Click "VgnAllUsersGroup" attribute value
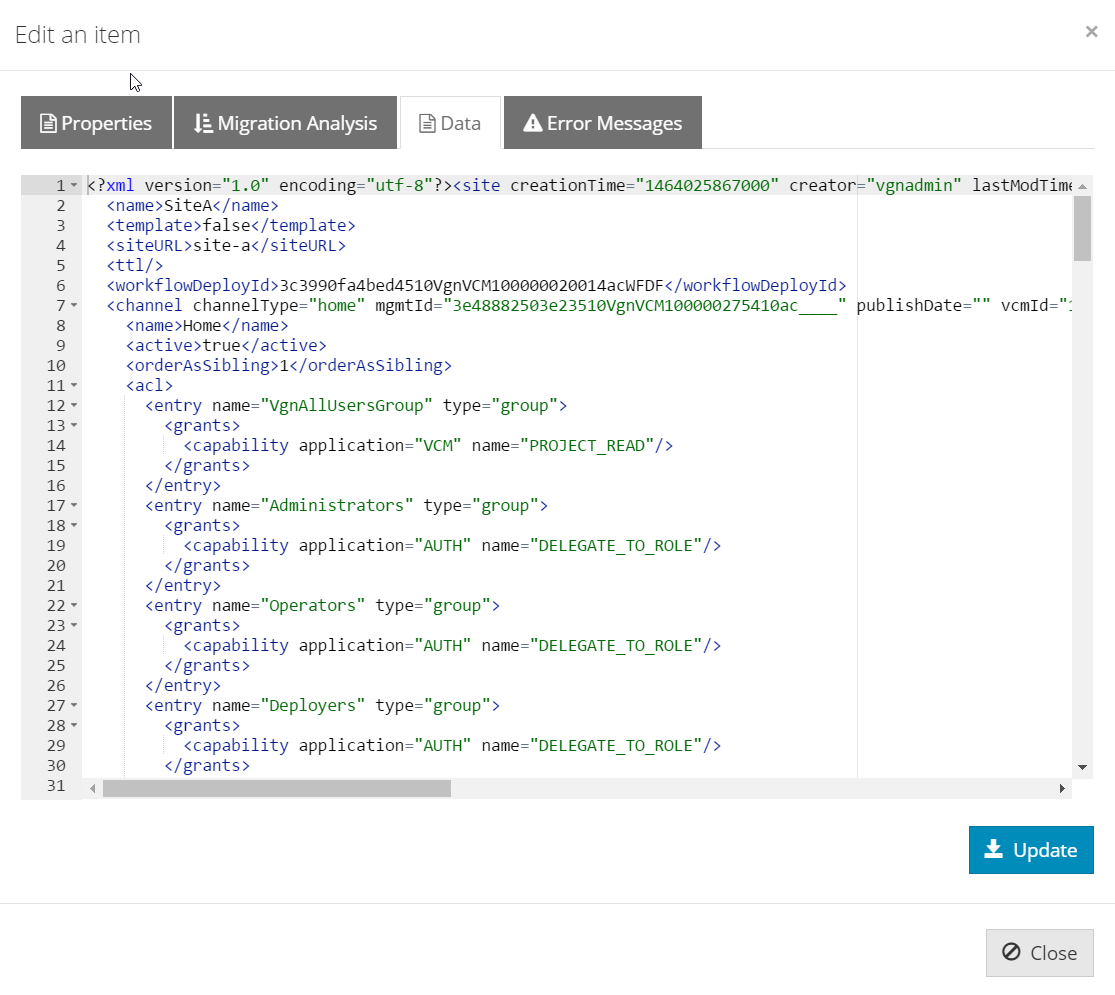This screenshot has height=995, width=1115. pos(346,405)
